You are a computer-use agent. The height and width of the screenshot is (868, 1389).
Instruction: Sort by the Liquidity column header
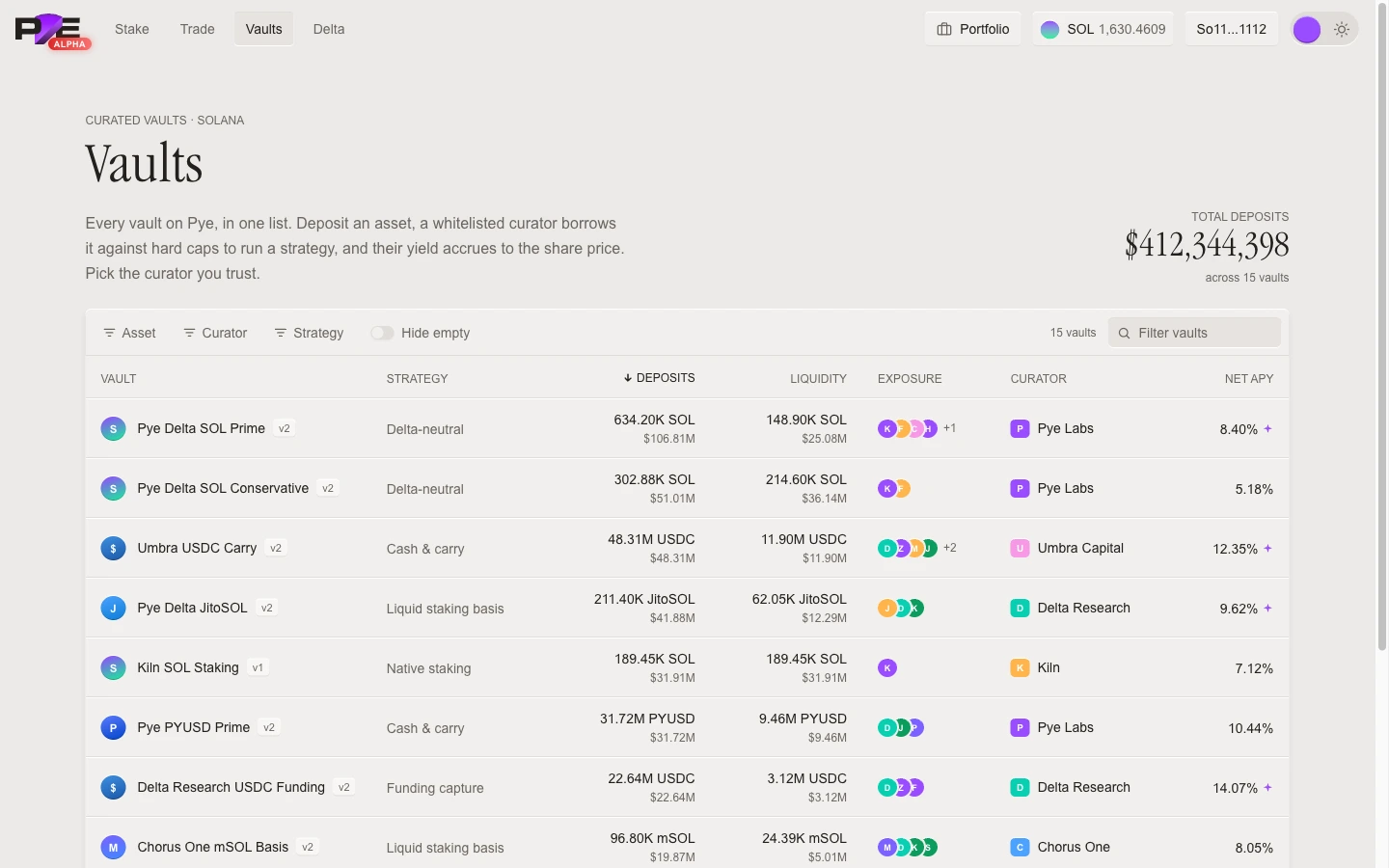click(818, 379)
